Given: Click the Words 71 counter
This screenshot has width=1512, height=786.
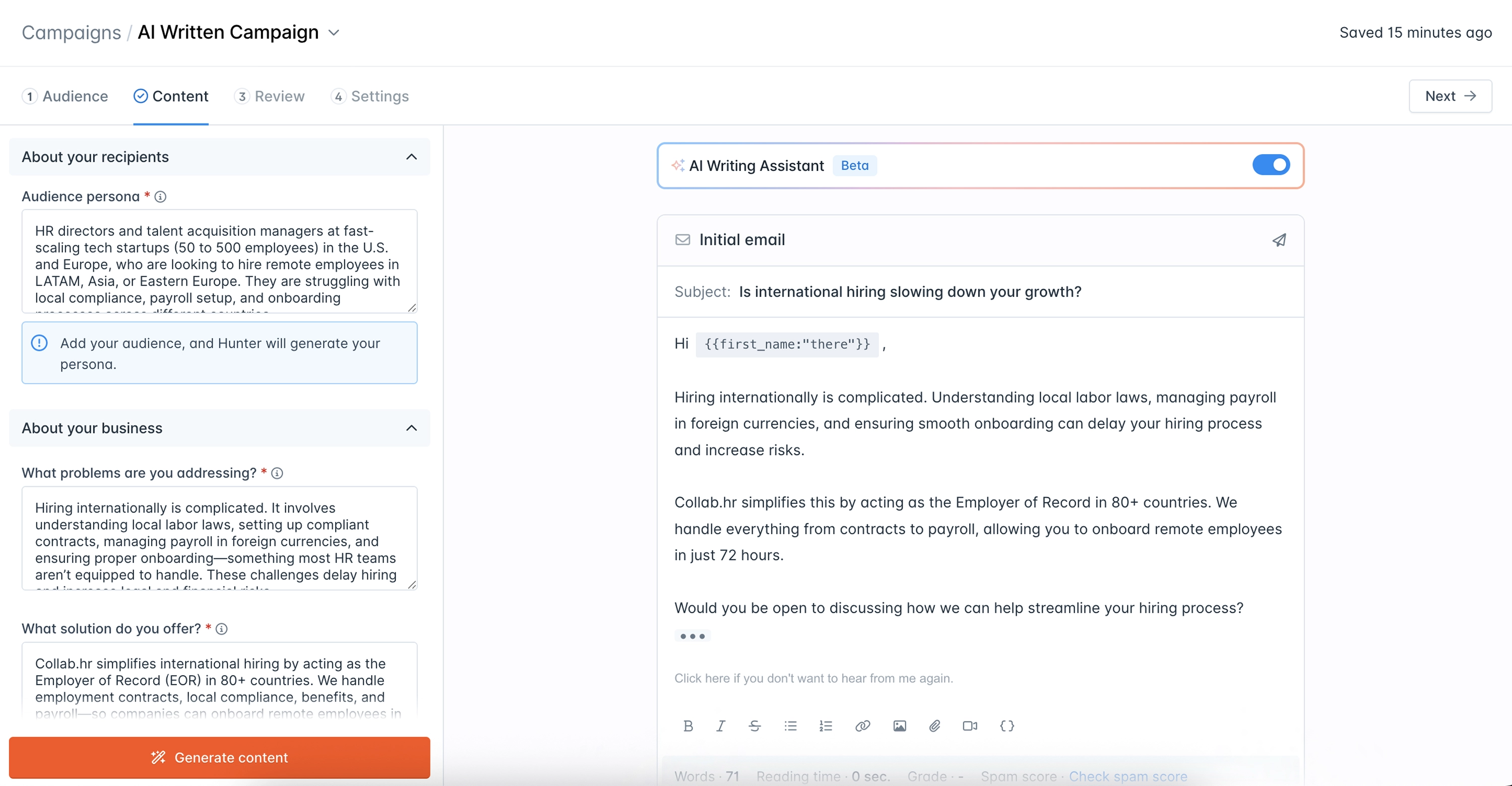Looking at the screenshot, I should [706, 776].
